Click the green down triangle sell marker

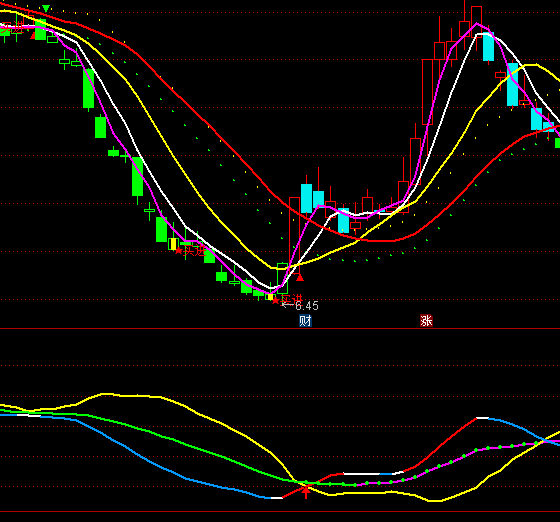(x=46, y=8)
